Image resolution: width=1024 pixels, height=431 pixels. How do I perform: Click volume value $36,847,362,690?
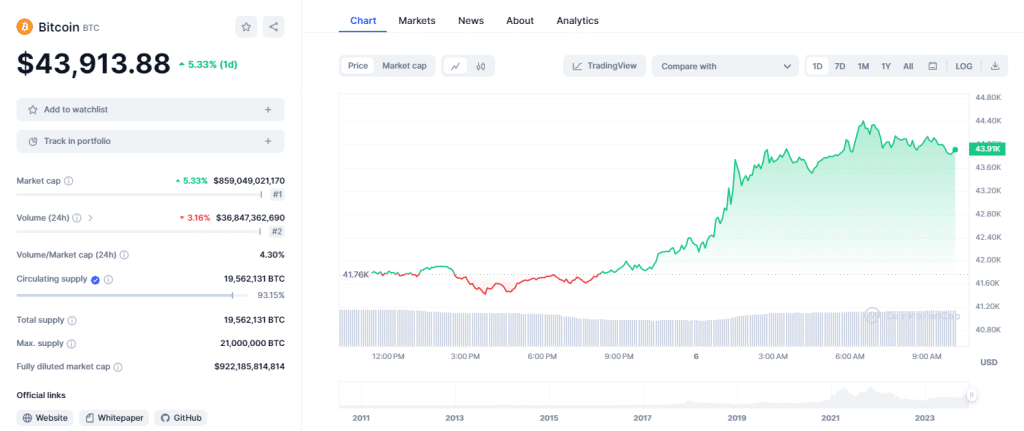(251, 217)
